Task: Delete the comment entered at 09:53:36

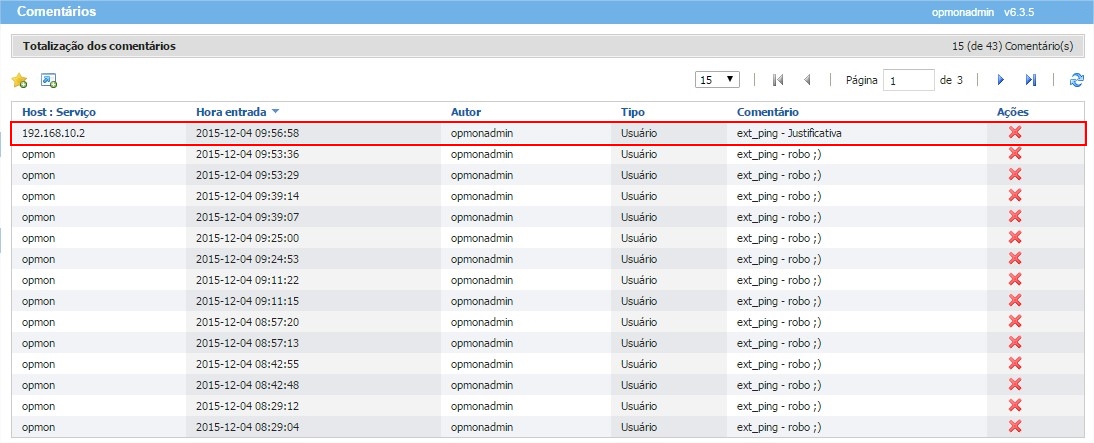Action: point(1014,154)
